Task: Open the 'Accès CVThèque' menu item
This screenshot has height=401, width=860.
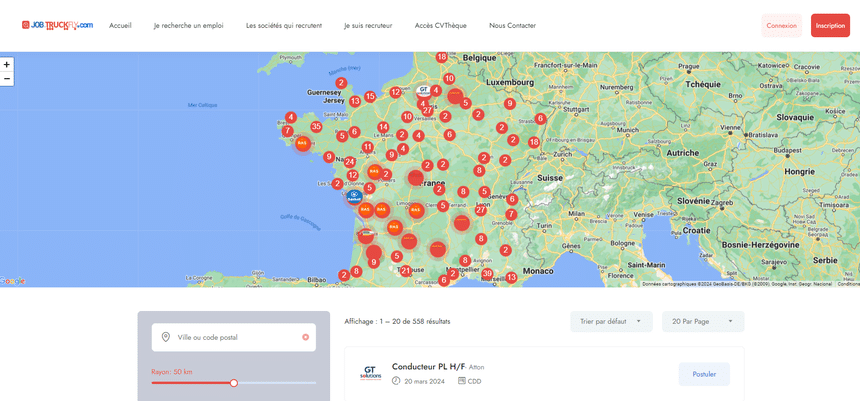Action: (x=440, y=25)
